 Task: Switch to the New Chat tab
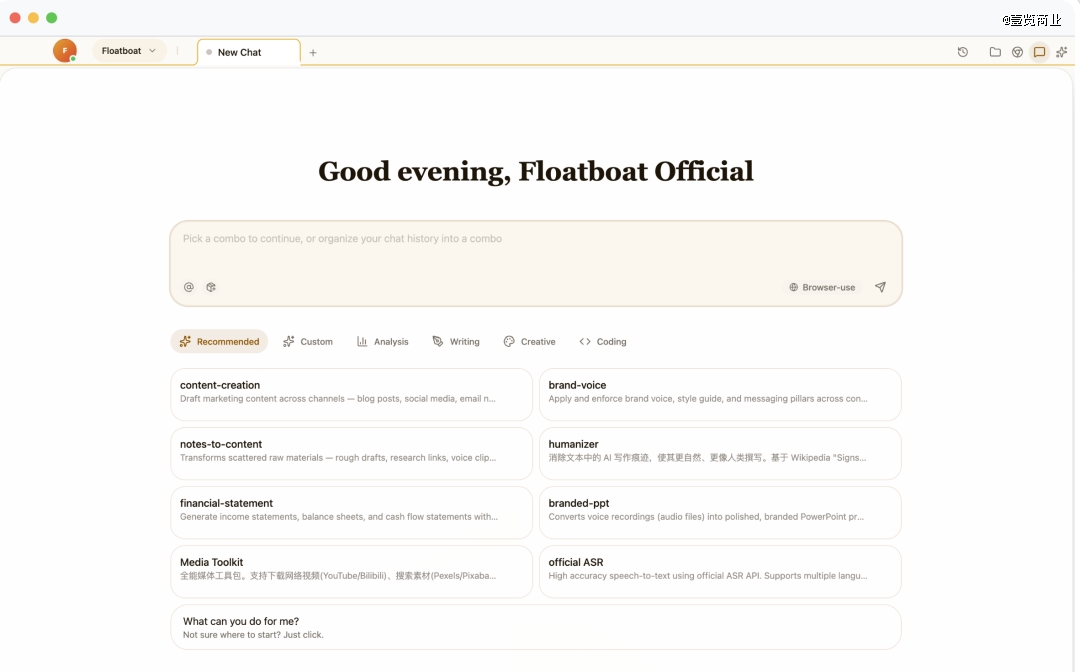(249, 53)
